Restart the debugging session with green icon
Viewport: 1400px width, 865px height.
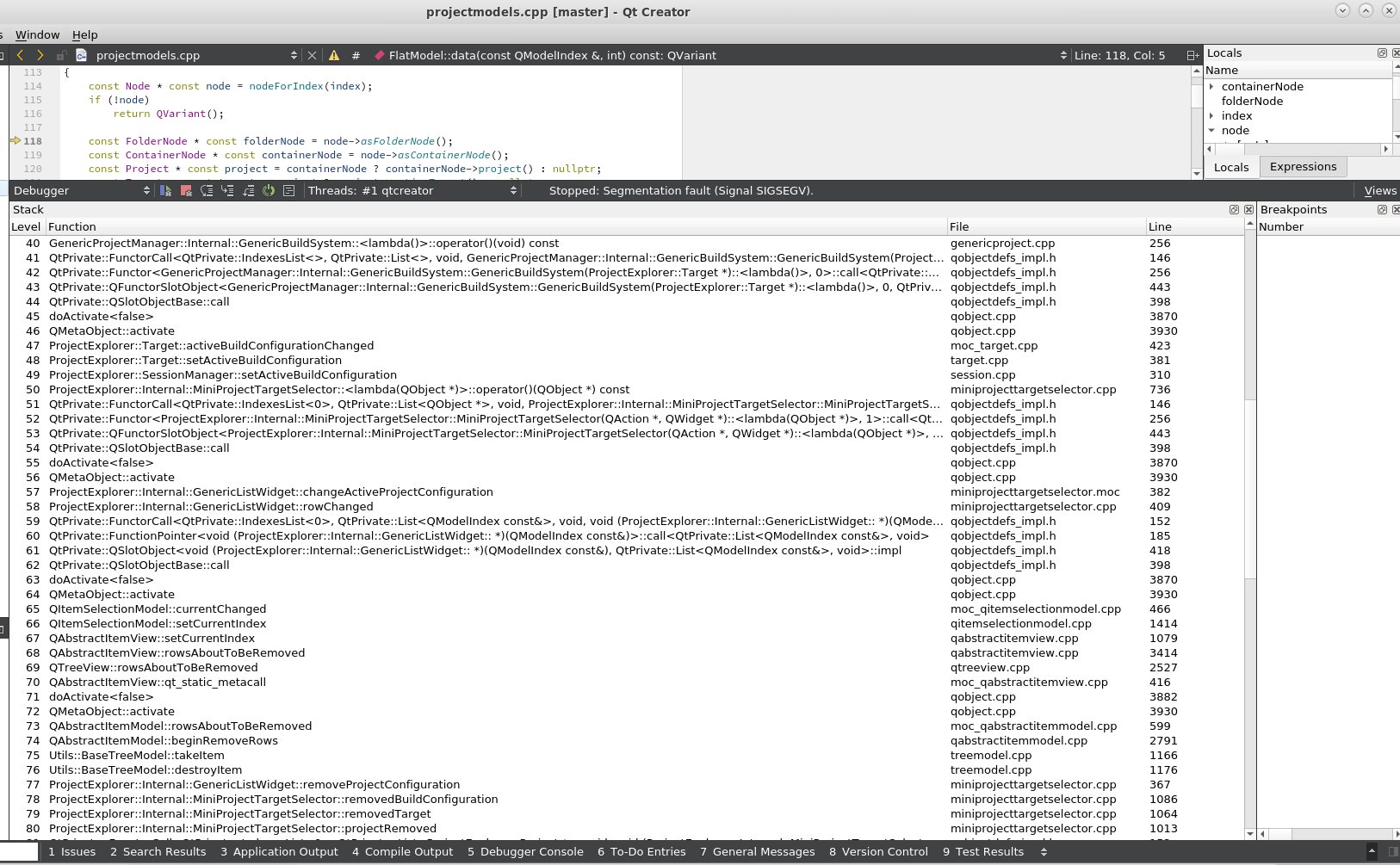pyautogui.click(x=269, y=190)
